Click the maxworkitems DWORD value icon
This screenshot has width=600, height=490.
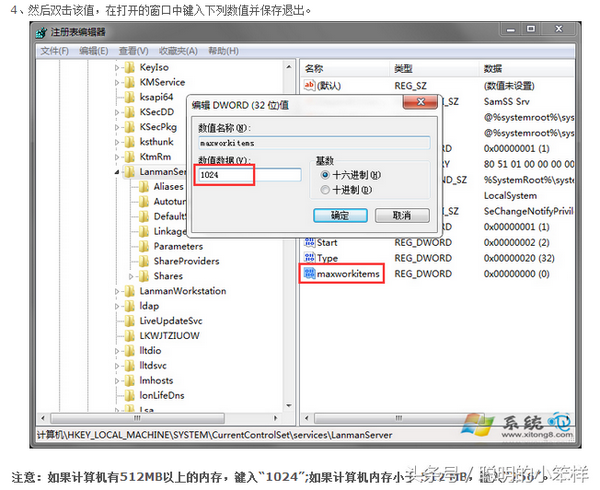click(x=309, y=273)
